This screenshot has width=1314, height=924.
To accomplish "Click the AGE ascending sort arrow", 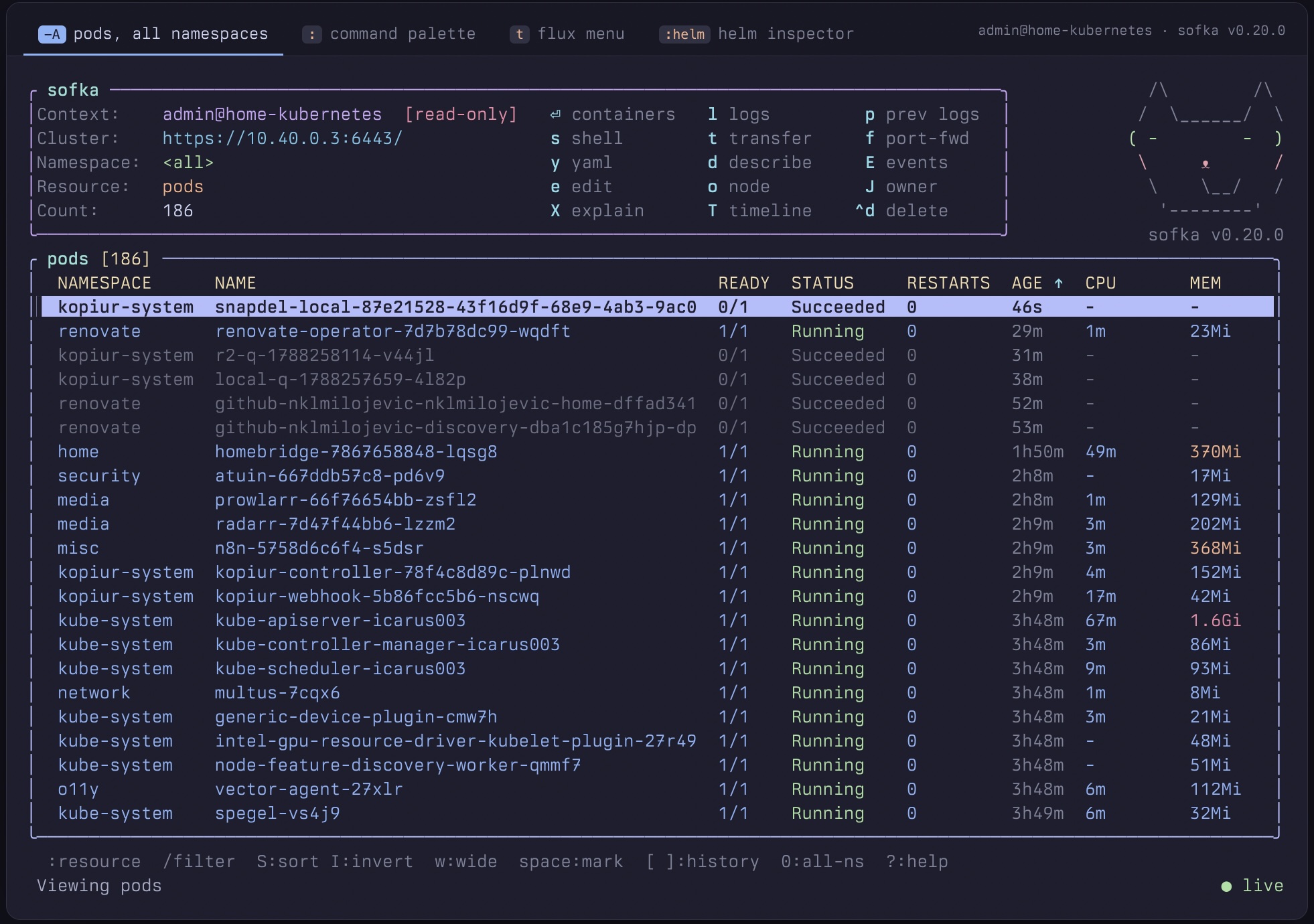I will pos(1058,283).
